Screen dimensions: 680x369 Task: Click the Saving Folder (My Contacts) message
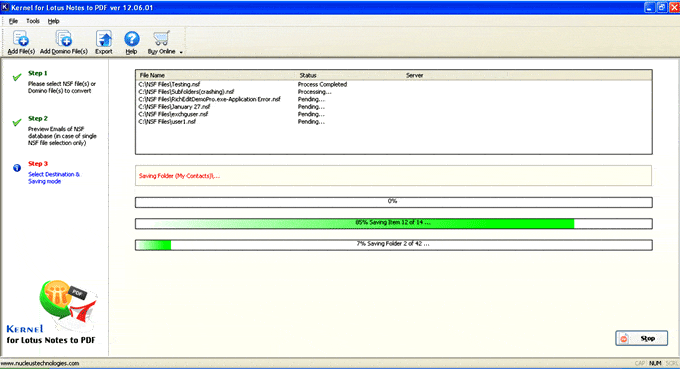click(179, 176)
